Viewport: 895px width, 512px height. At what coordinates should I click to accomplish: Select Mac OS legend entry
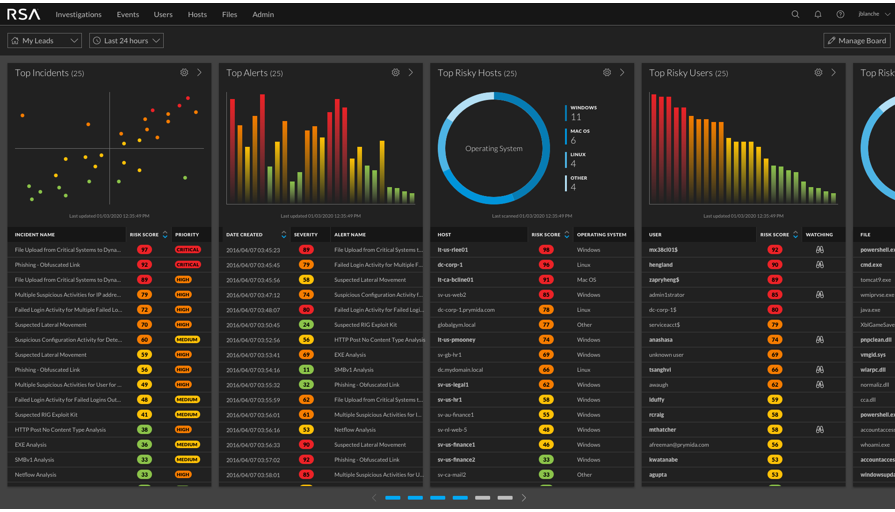578,136
